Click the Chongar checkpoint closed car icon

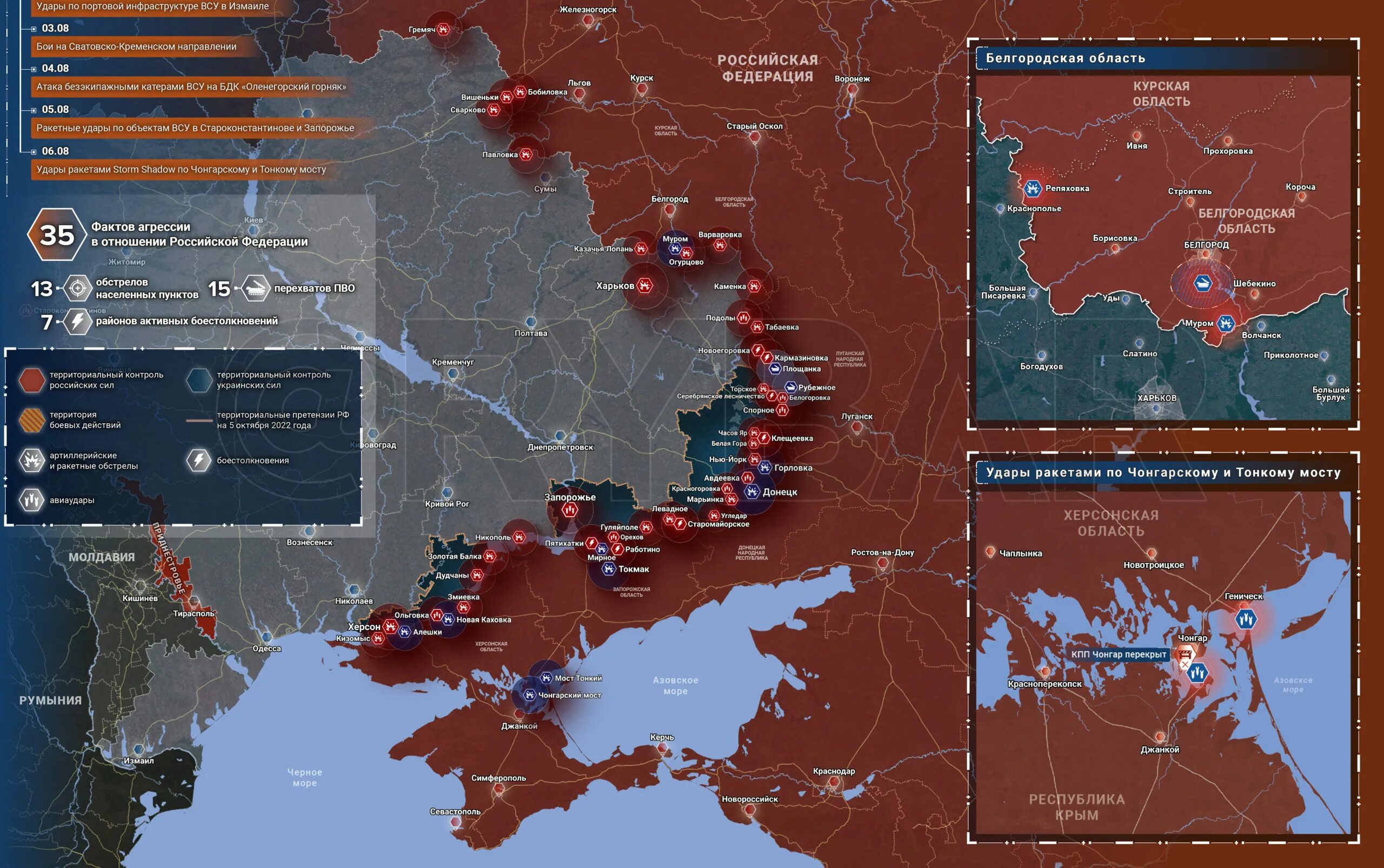point(1185,654)
